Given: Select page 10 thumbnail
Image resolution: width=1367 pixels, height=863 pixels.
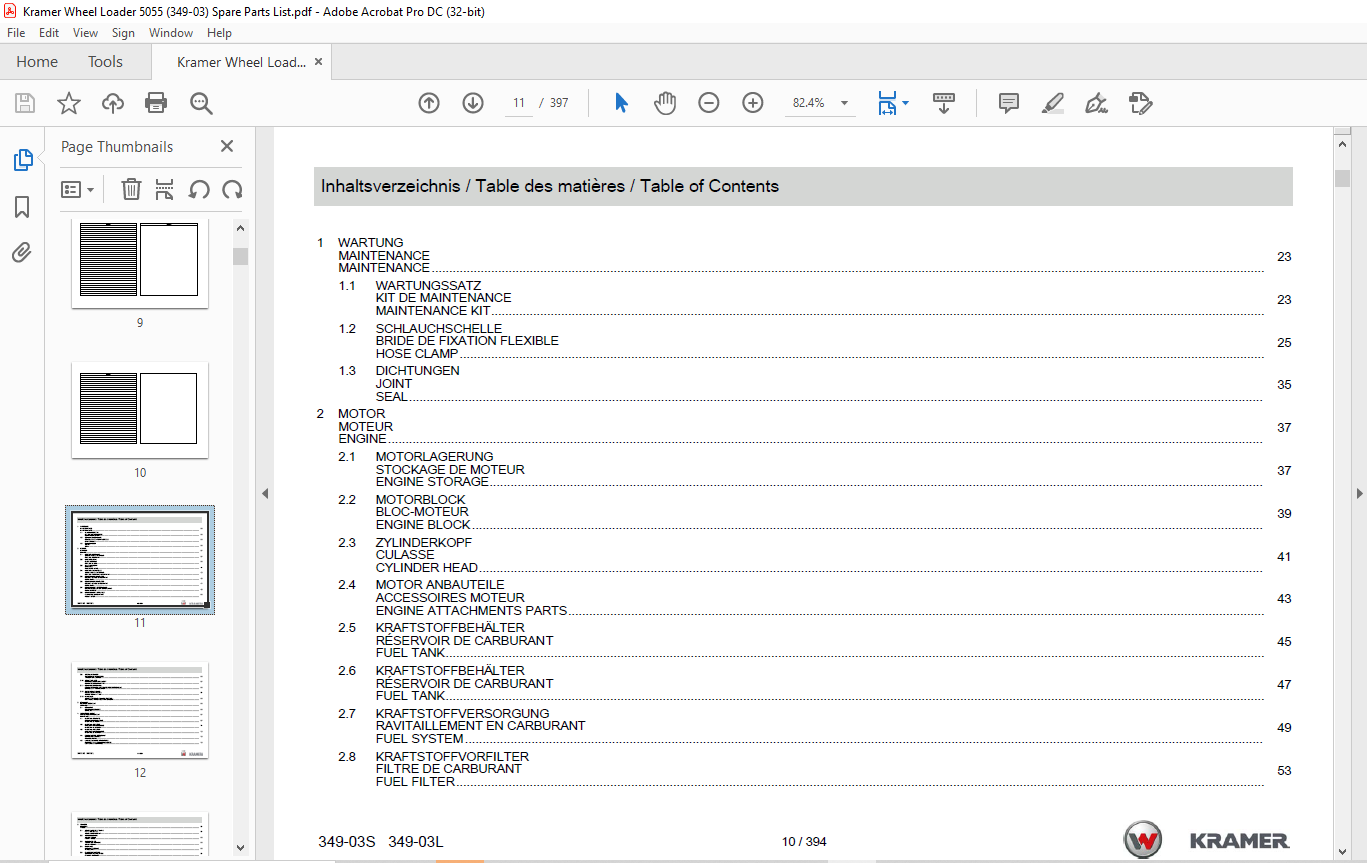Looking at the screenshot, I should pos(140,410).
